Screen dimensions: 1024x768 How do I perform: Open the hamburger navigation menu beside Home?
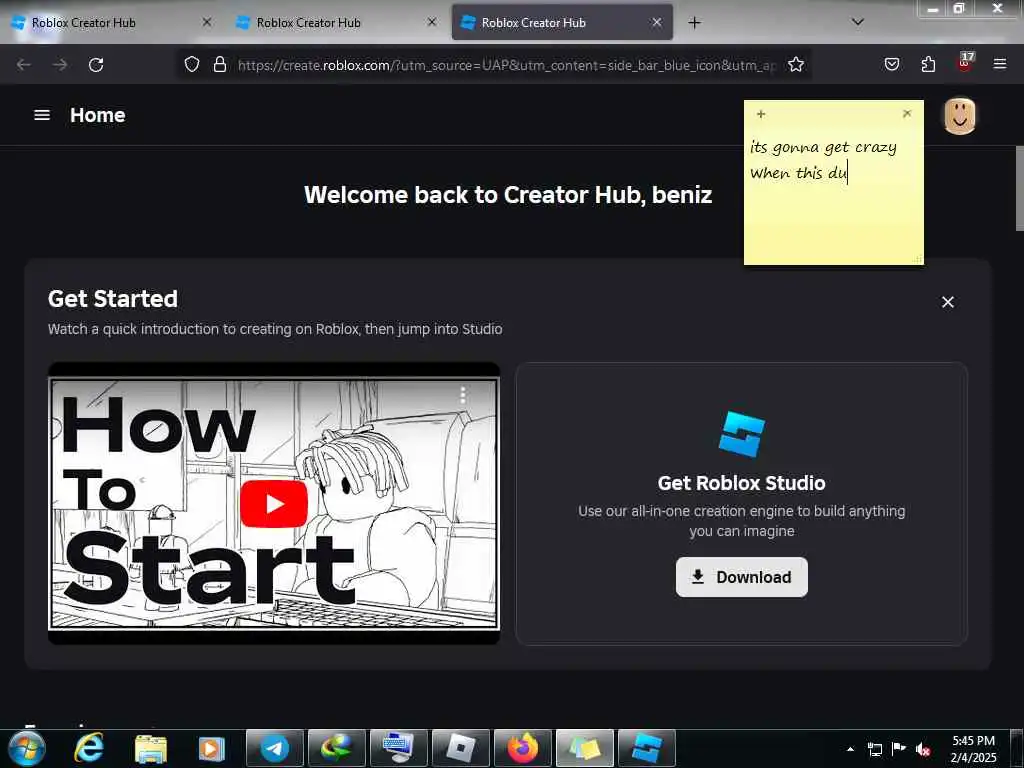pos(42,115)
